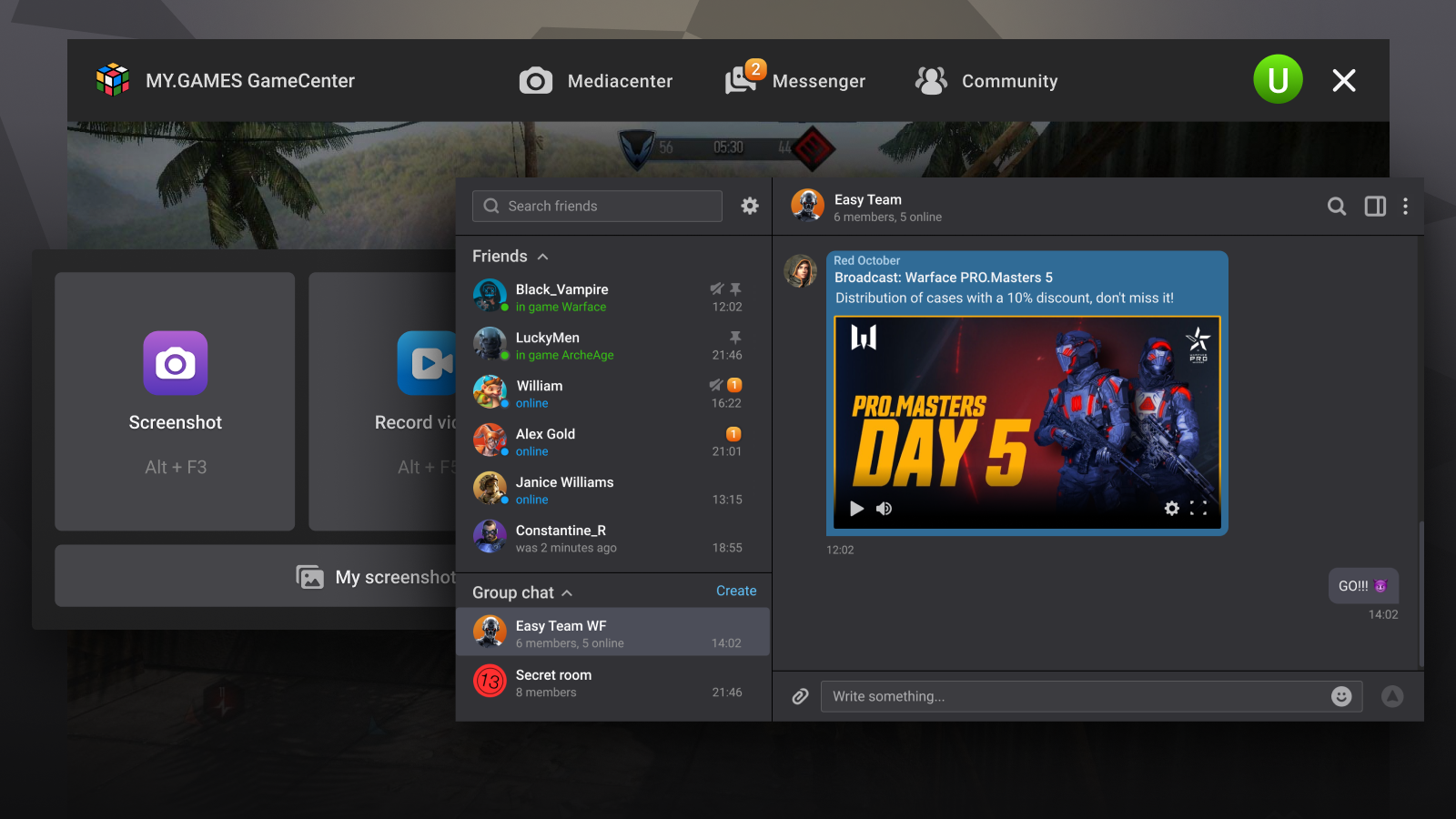Click the pin icon on Black_Vampire row

[735, 288]
